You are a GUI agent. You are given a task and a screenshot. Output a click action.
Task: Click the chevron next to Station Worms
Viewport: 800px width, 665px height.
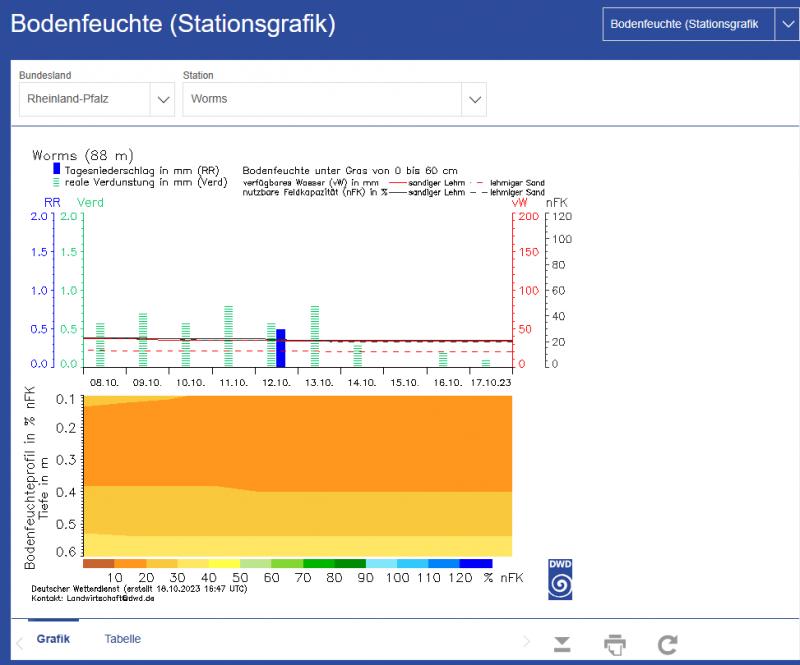(x=473, y=99)
